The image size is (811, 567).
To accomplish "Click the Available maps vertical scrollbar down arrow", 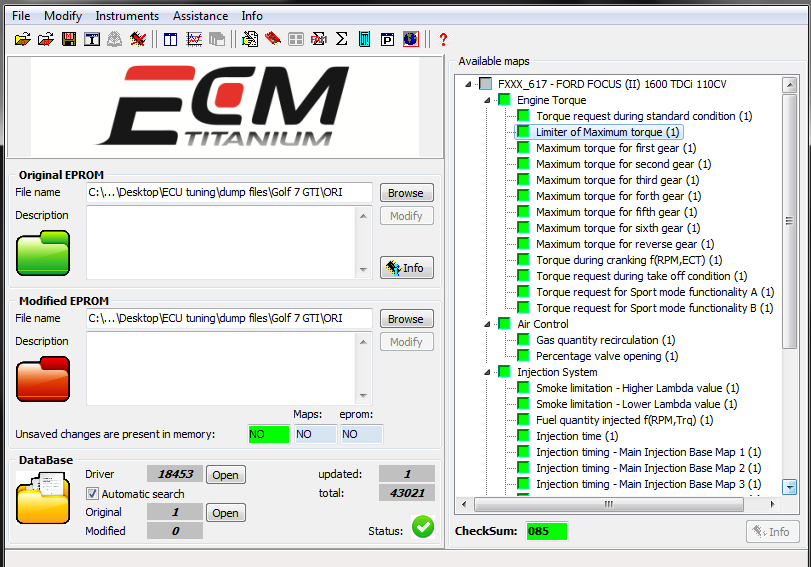I will (789, 487).
